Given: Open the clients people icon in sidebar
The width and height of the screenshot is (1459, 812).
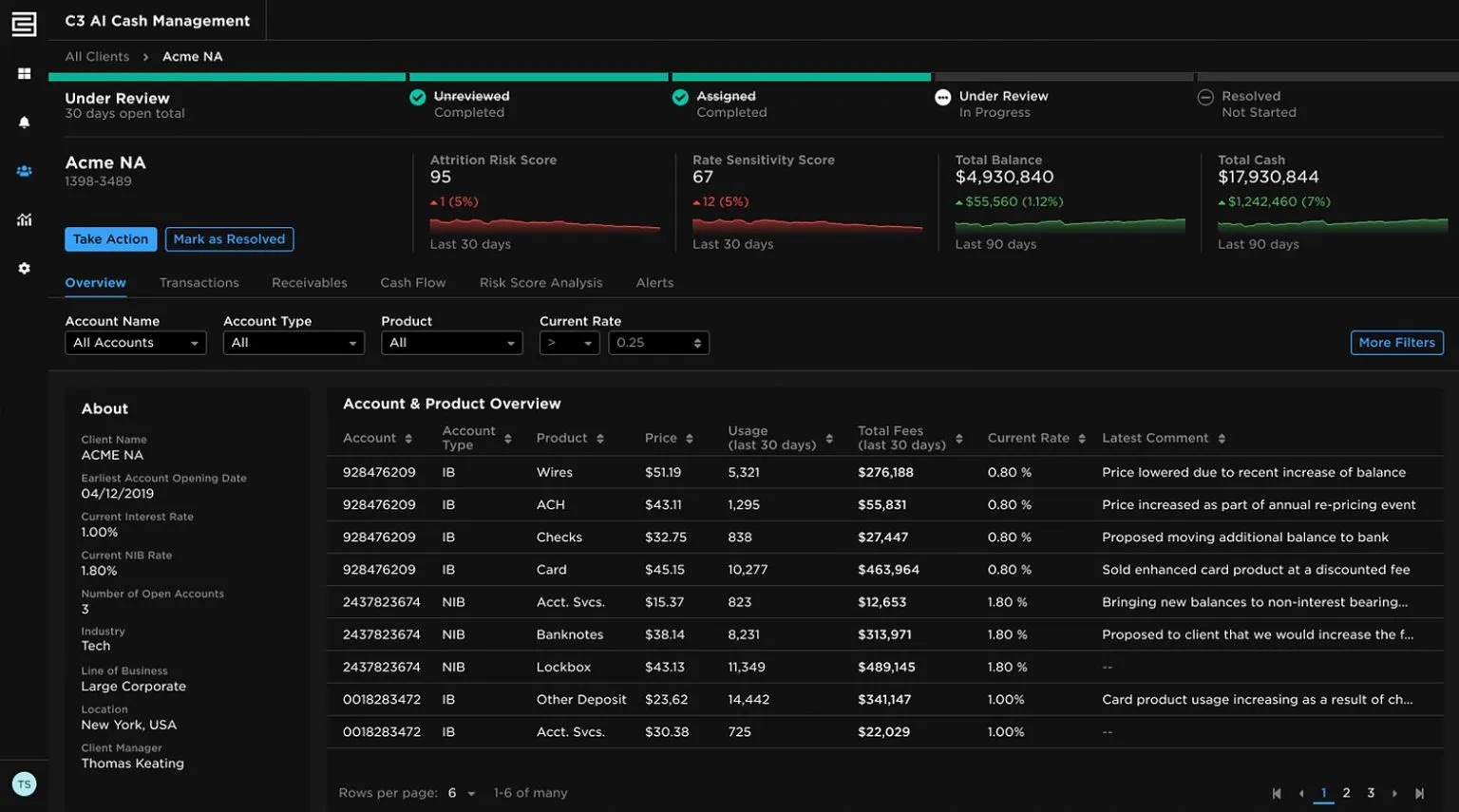Looking at the screenshot, I should (25, 171).
